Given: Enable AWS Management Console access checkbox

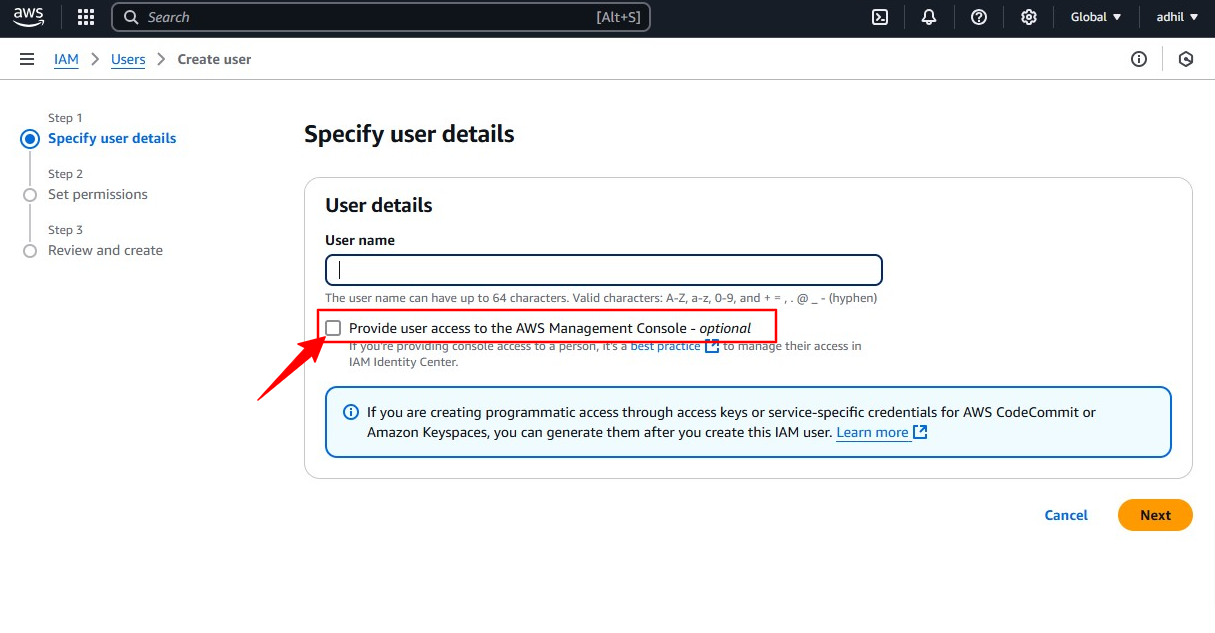Looking at the screenshot, I should [x=333, y=328].
